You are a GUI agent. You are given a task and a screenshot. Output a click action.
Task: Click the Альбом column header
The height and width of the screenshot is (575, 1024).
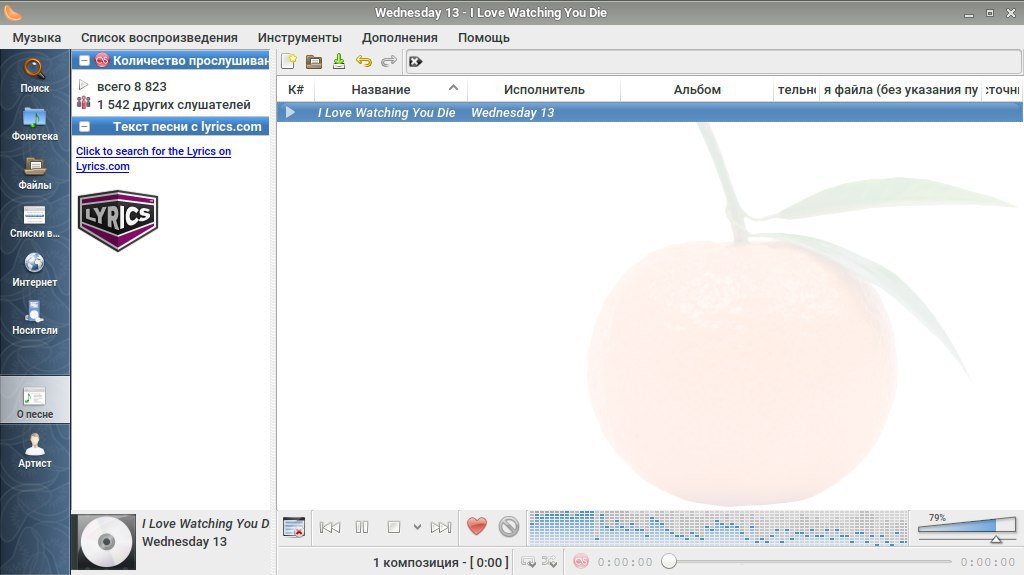(x=697, y=90)
